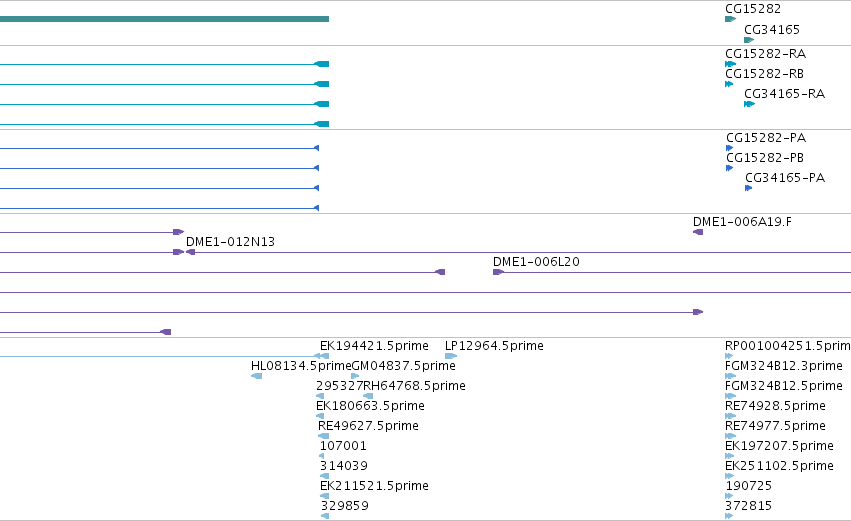Select the GM04837.5prime EST label
Screen dimensions: 851x521
coord(403,366)
